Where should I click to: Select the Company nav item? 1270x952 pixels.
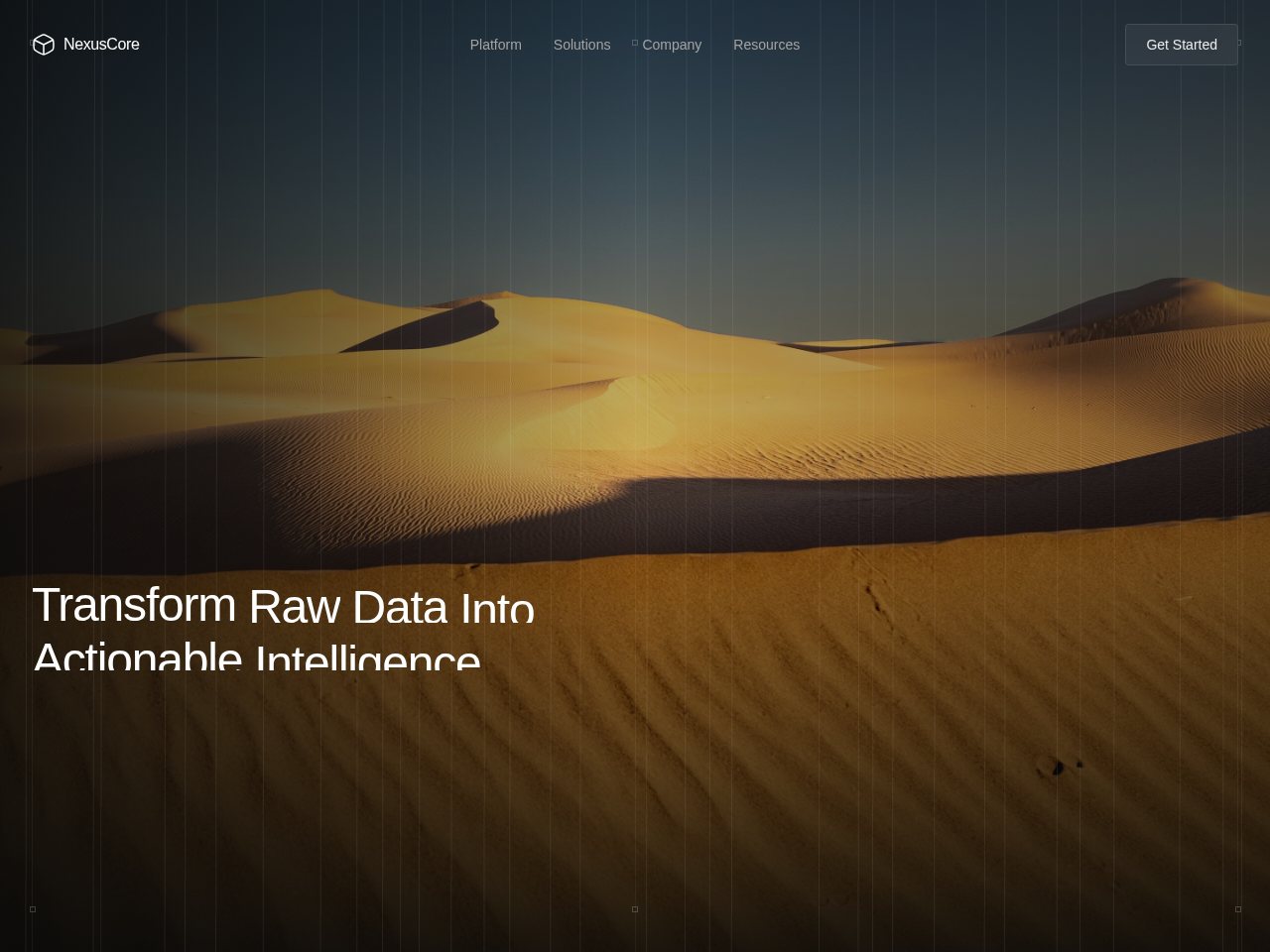point(672,45)
